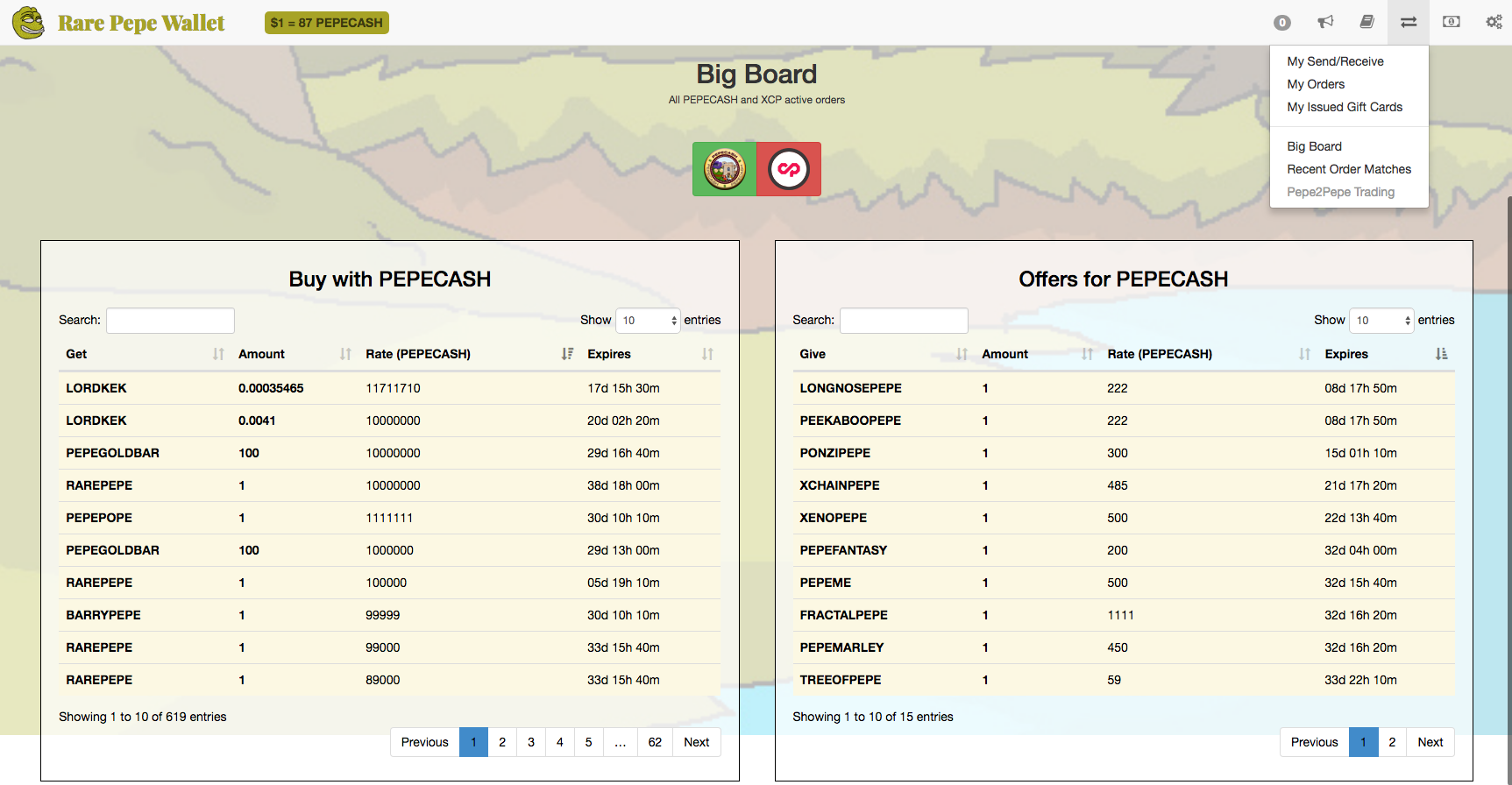
Task: Open My Send/Receive from the menu
Action: [1335, 61]
